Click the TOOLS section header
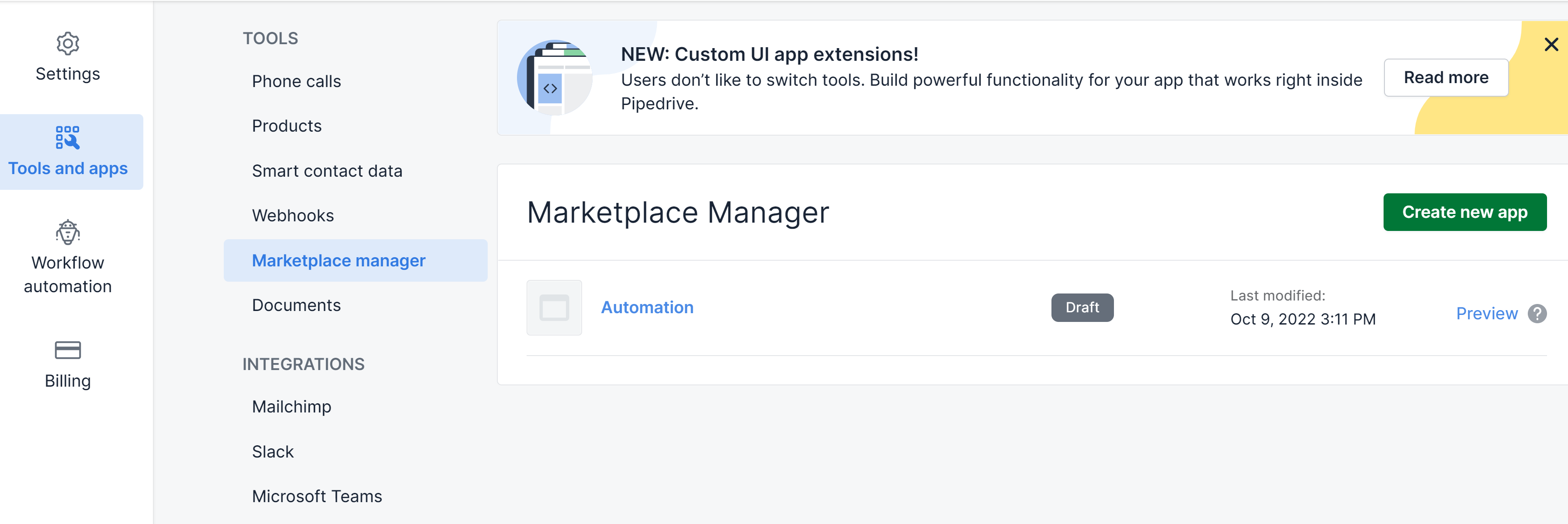Viewport: 1568px width, 524px height. pyautogui.click(x=270, y=38)
